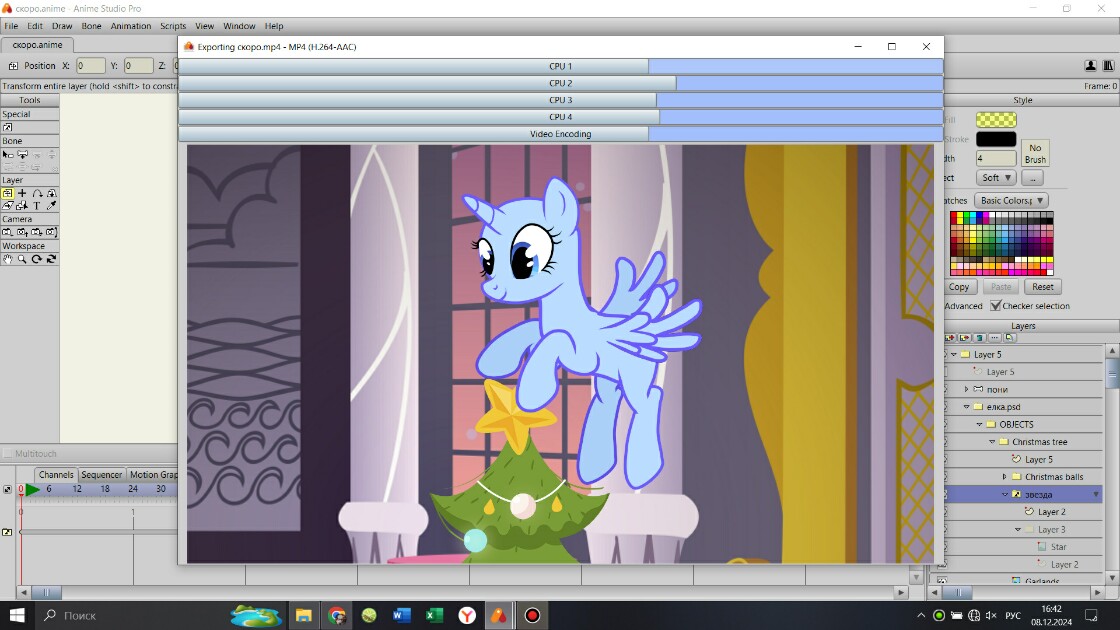Click the Fill color checkered swatch
This screenshot has width=1120, height=630.
point(996,120)
